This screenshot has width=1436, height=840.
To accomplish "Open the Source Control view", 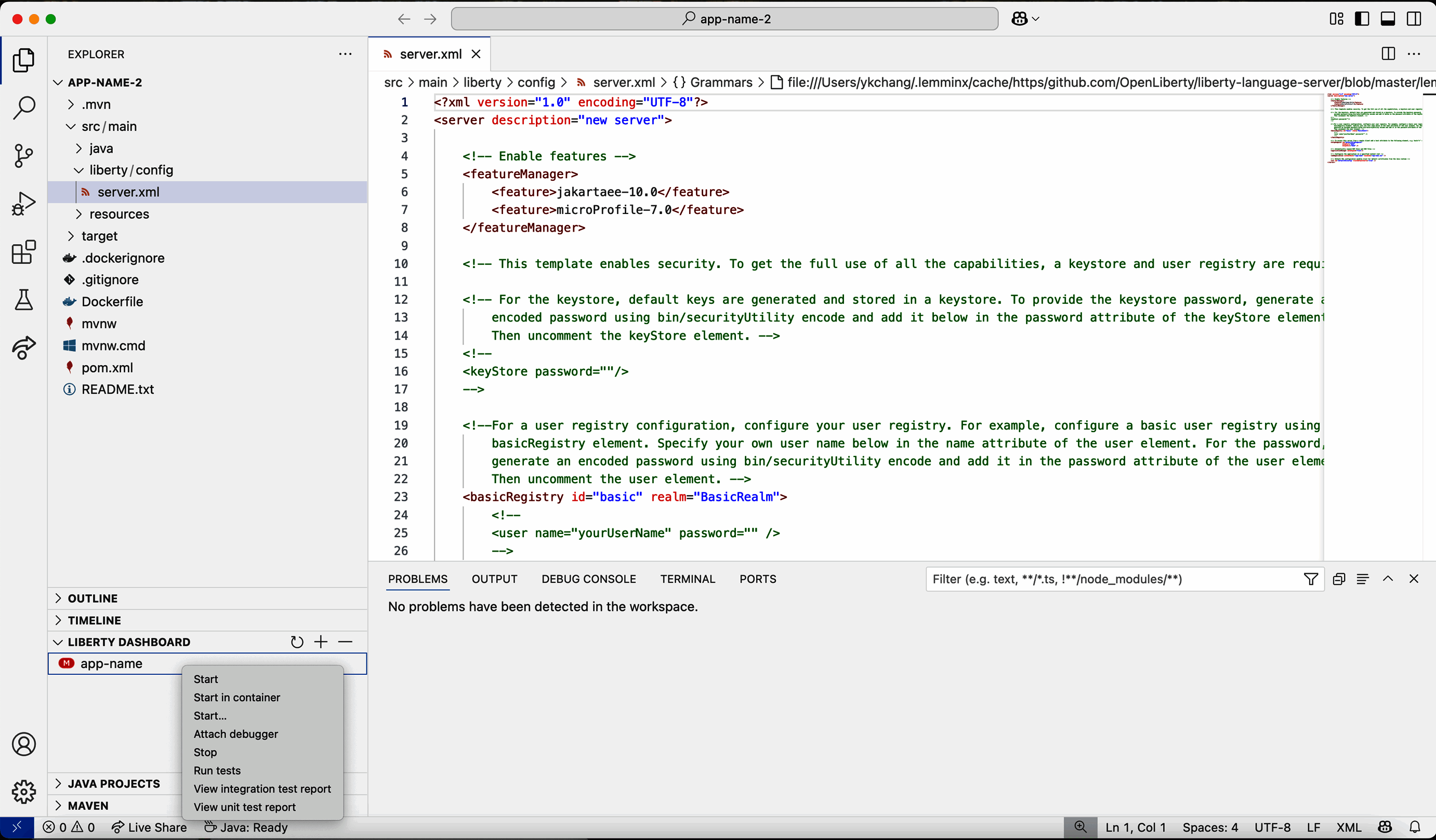I will (x=23, y=155).
